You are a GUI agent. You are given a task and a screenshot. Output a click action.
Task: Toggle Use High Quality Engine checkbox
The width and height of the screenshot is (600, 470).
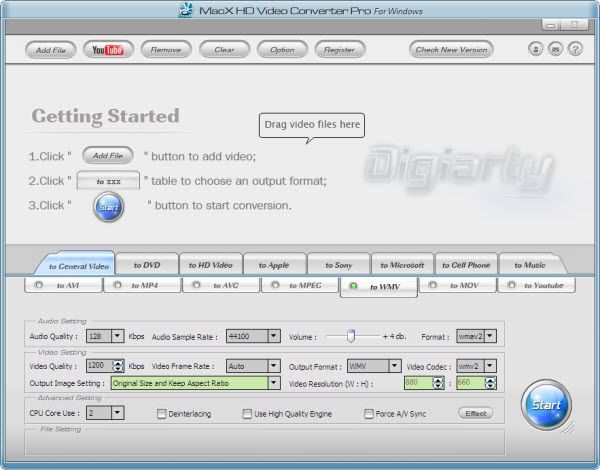click(248, 413)
